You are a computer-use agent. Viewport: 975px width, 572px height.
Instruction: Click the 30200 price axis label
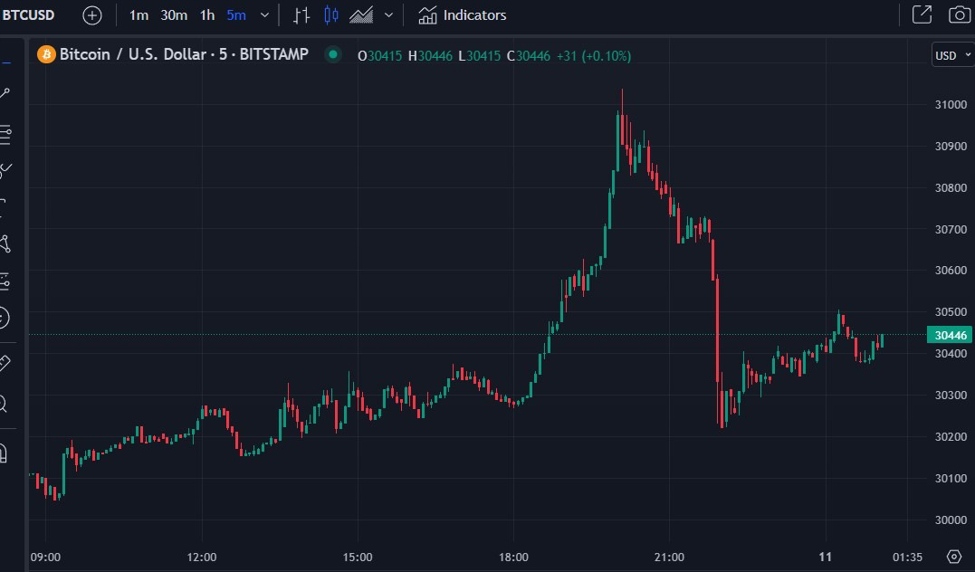951,437
